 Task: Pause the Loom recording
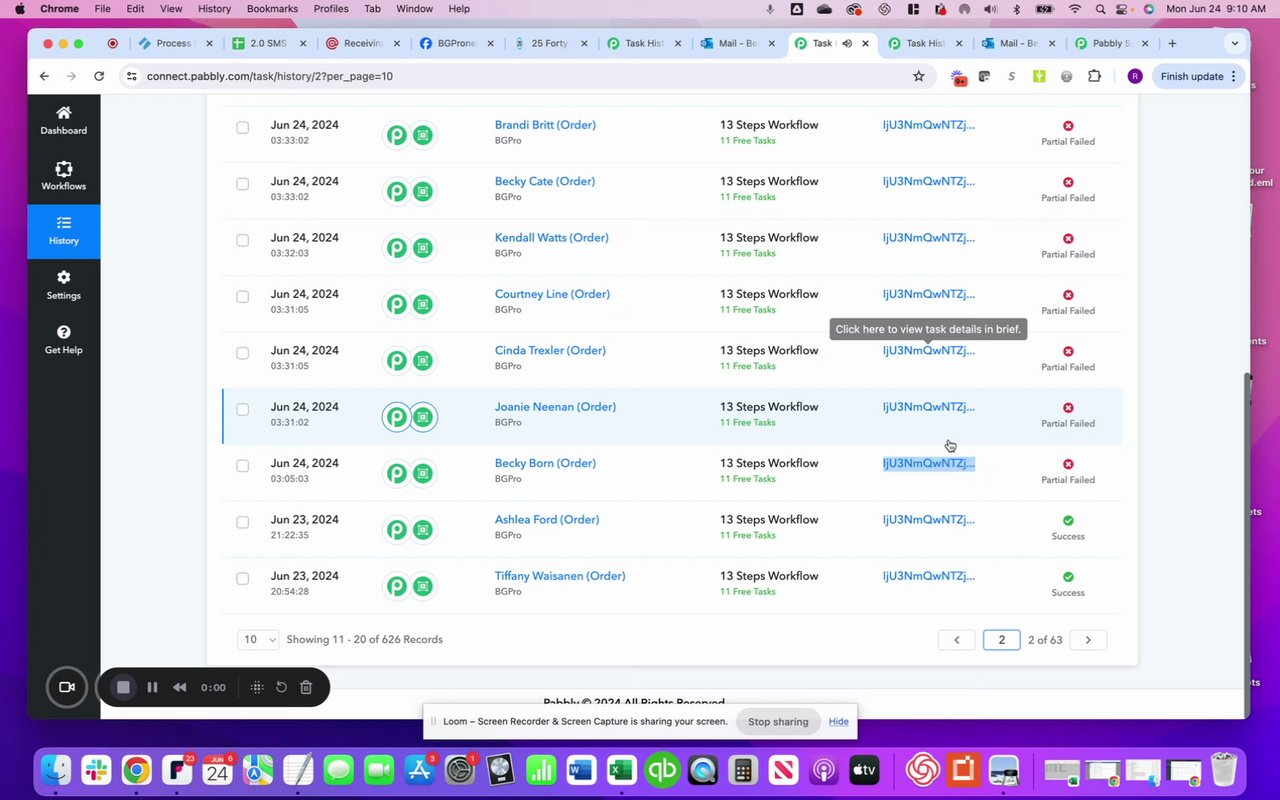152,687
